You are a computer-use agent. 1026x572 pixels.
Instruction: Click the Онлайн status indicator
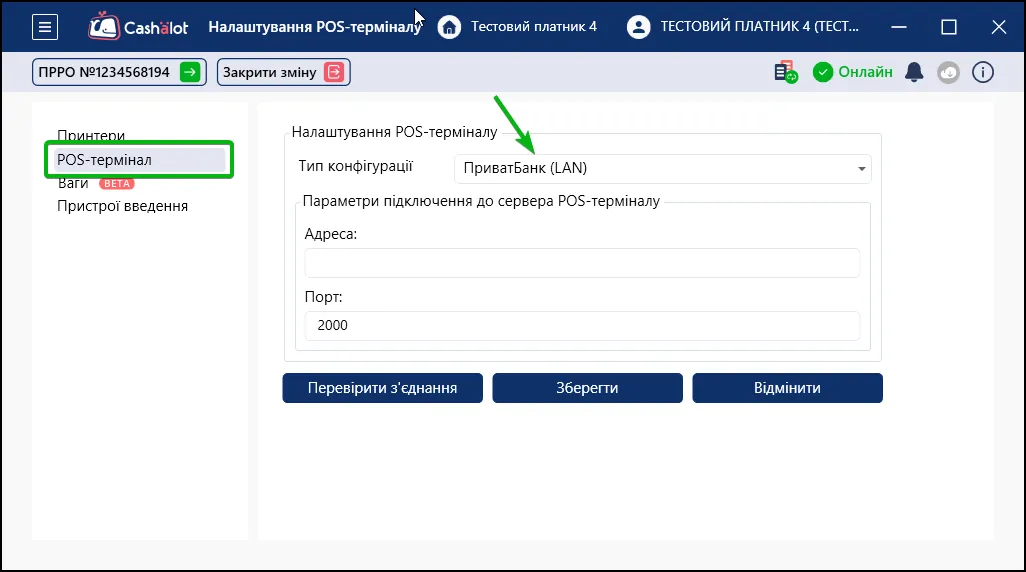[x=853, y=72]
